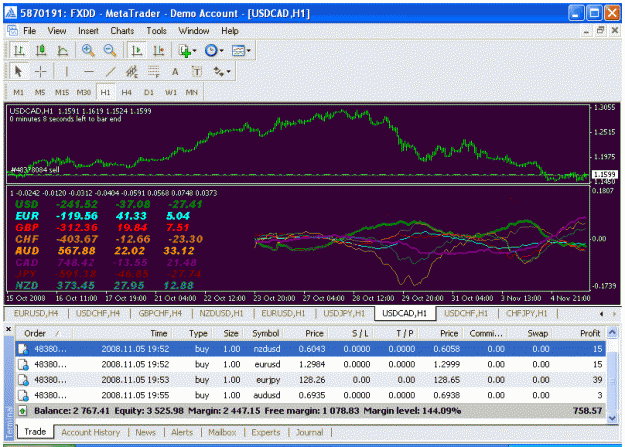
Task: Open the Window menu
Action: pos(193,31)
